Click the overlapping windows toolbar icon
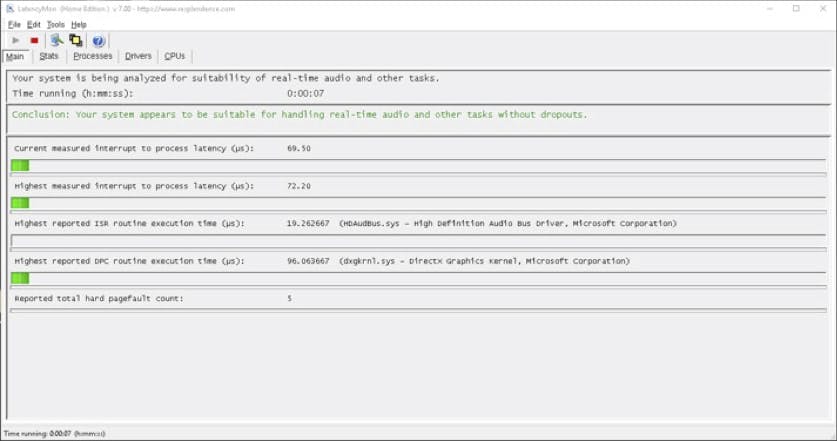Viewport: 837px width, 441px height. point(76,40)
